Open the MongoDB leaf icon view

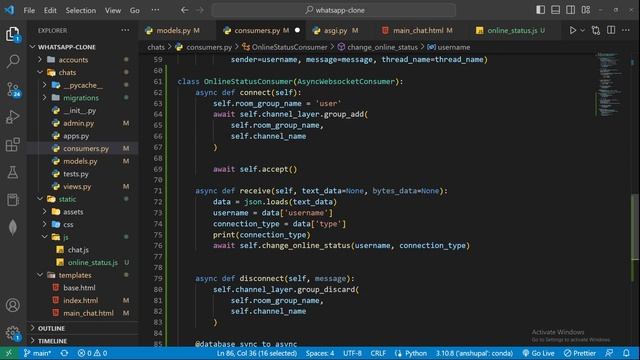click(13, 227)
